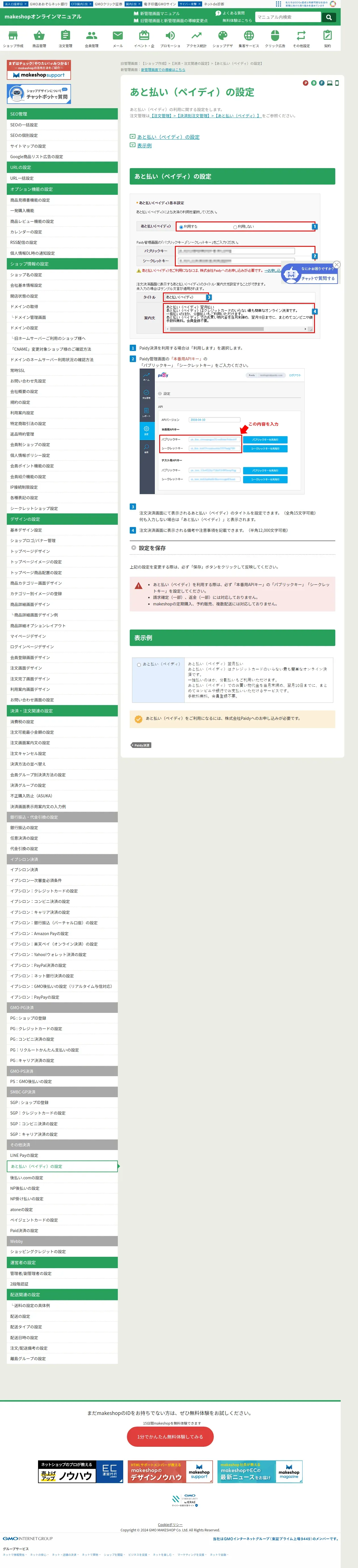The width and height of the screenshot is (358, 1568).
Task: Open 商品レビュー機能の設定 in sidebar
Action: click(62, 221)
